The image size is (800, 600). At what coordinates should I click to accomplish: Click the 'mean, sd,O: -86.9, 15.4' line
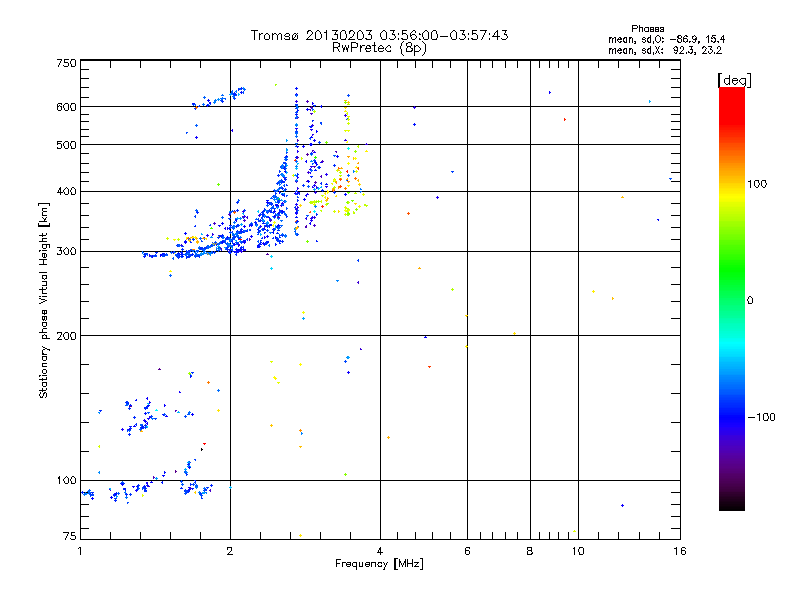(x=666, y=39)
